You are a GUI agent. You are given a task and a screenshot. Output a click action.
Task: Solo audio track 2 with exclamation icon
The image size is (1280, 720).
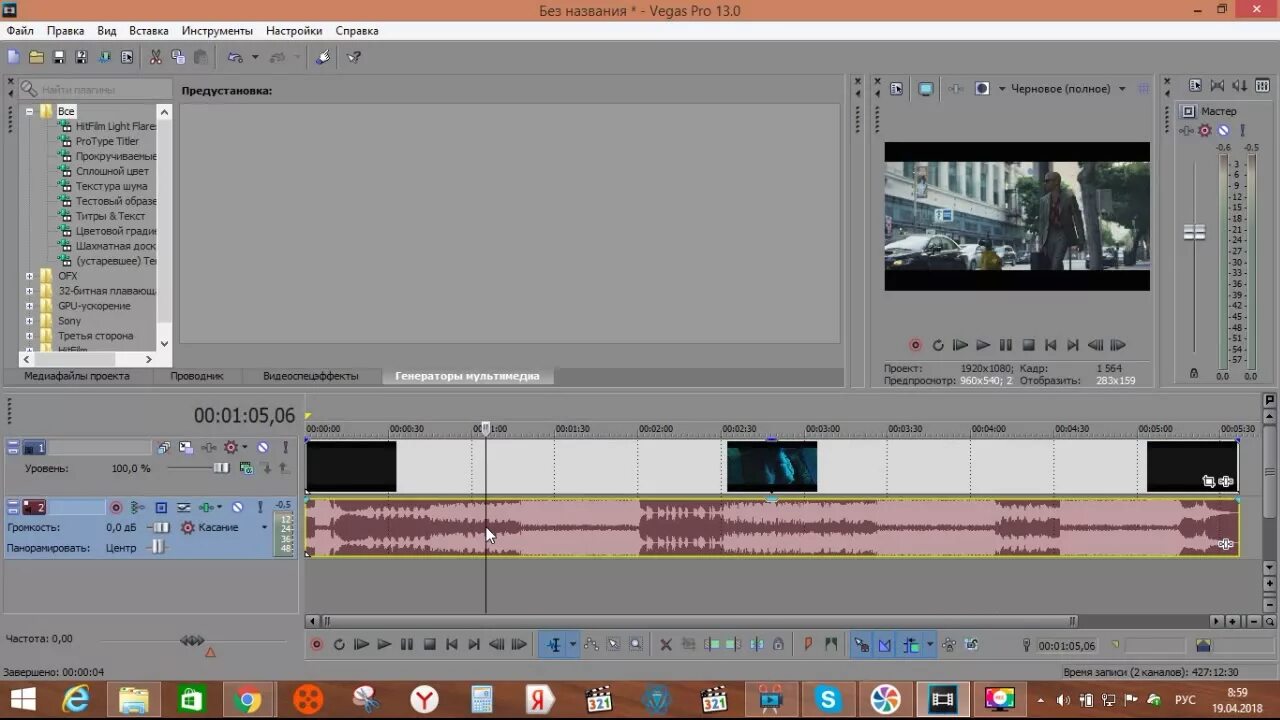[x=260, y=508]
